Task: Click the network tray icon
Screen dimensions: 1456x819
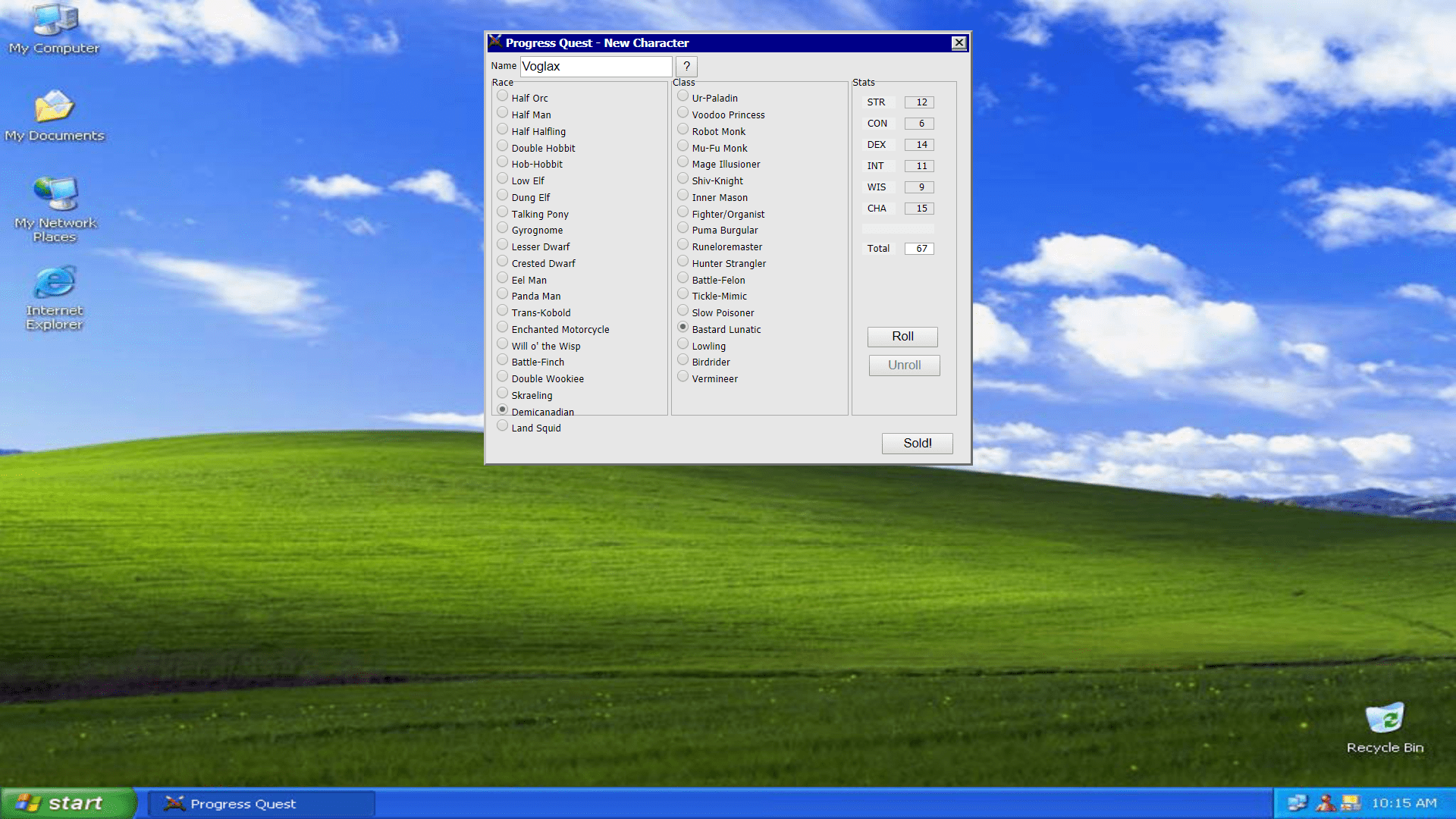Action: pyautogui.click(x=1298, y=803)
